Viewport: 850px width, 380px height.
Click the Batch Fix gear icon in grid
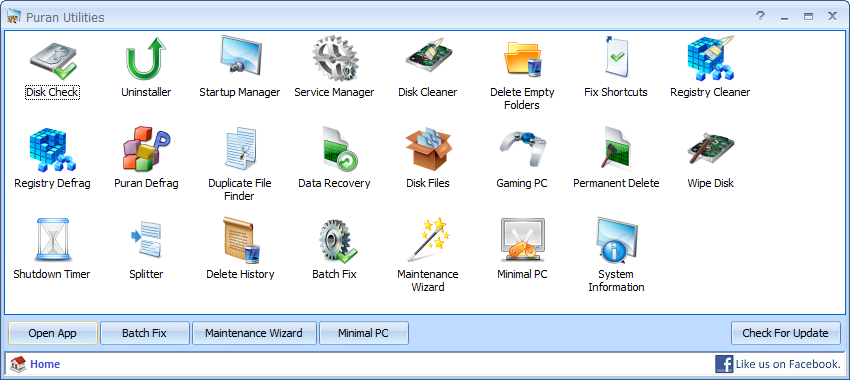coord(337,240)
